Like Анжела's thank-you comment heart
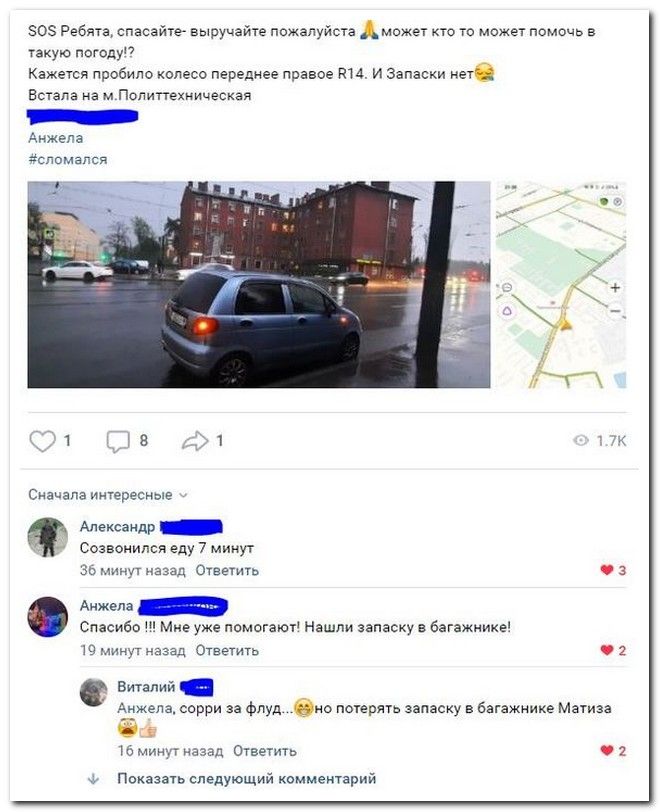Screen dimensions: 660x812 [607, 650]
